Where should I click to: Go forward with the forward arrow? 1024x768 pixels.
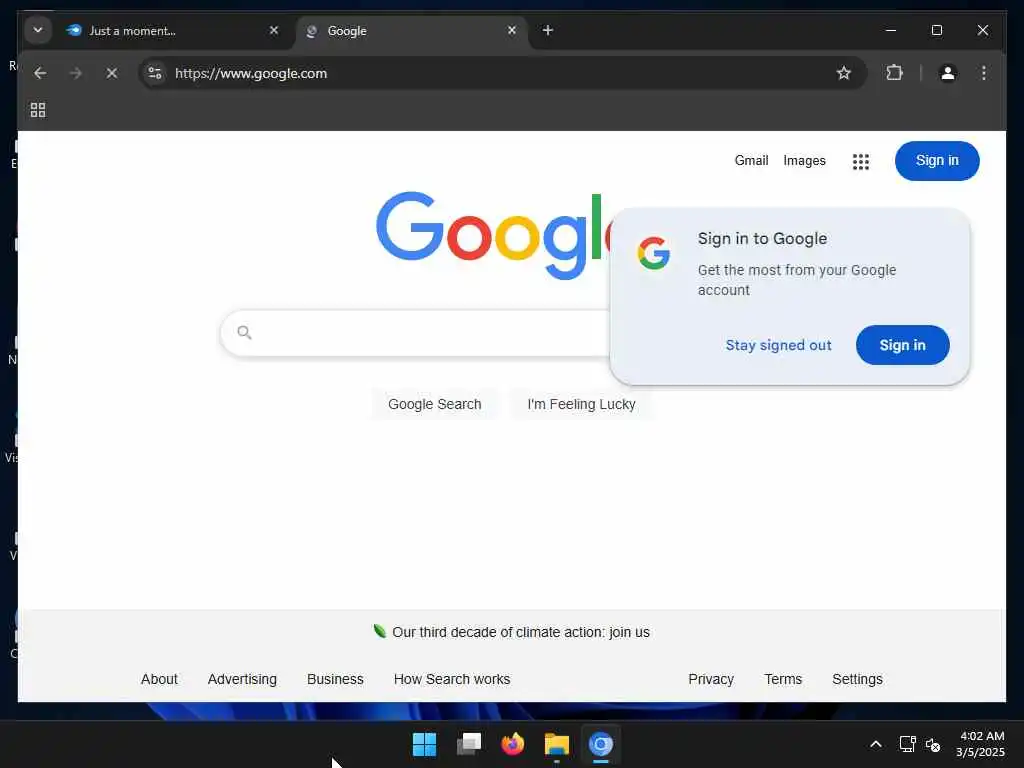point(76,73)
